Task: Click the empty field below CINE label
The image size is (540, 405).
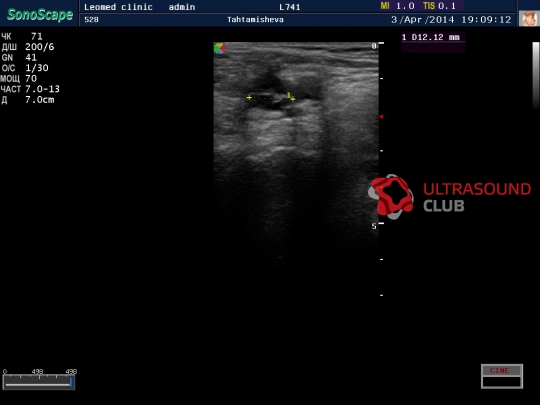Action: (502, 382)
